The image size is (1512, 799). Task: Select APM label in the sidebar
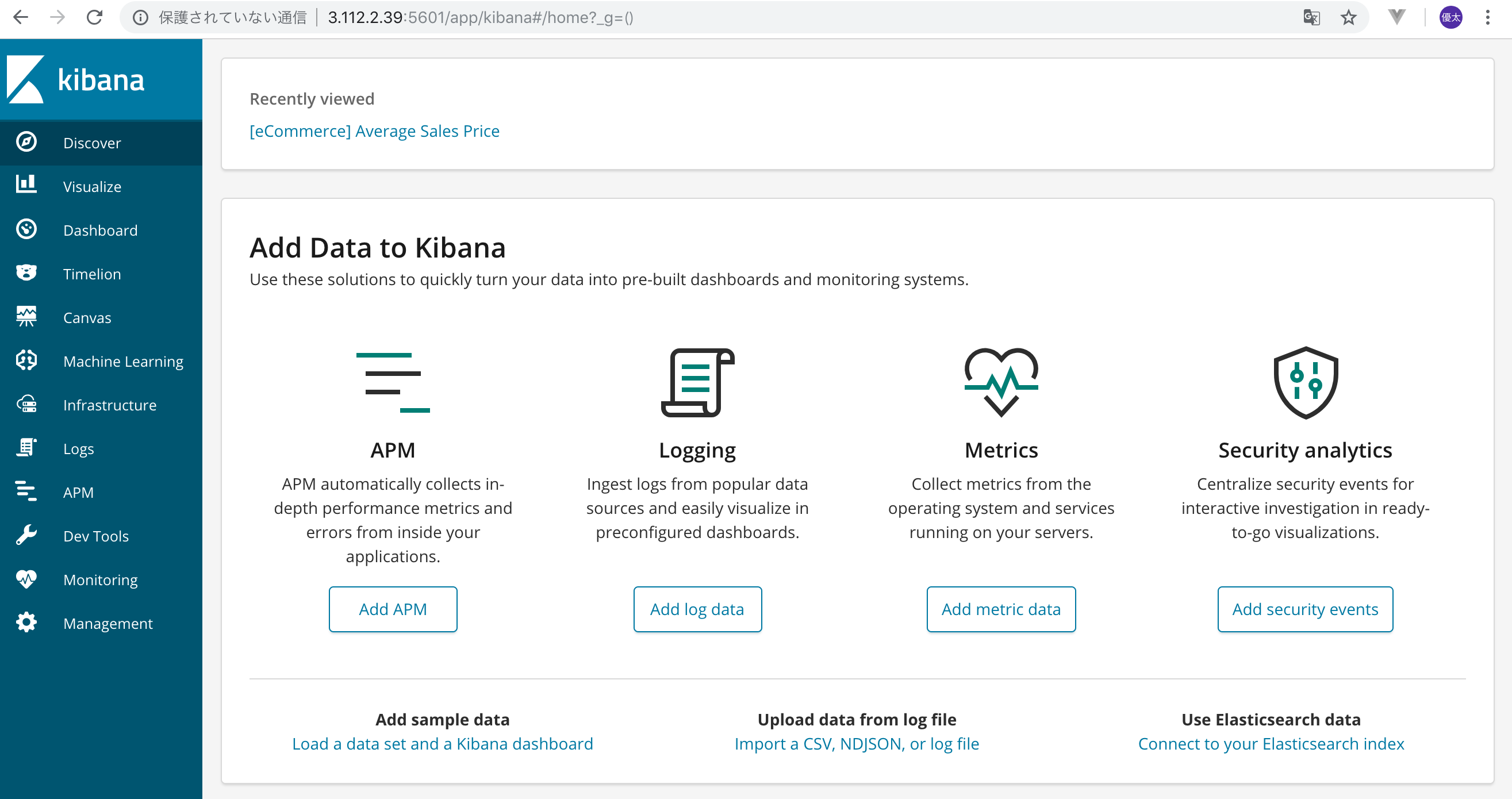[x=79, y=492]
